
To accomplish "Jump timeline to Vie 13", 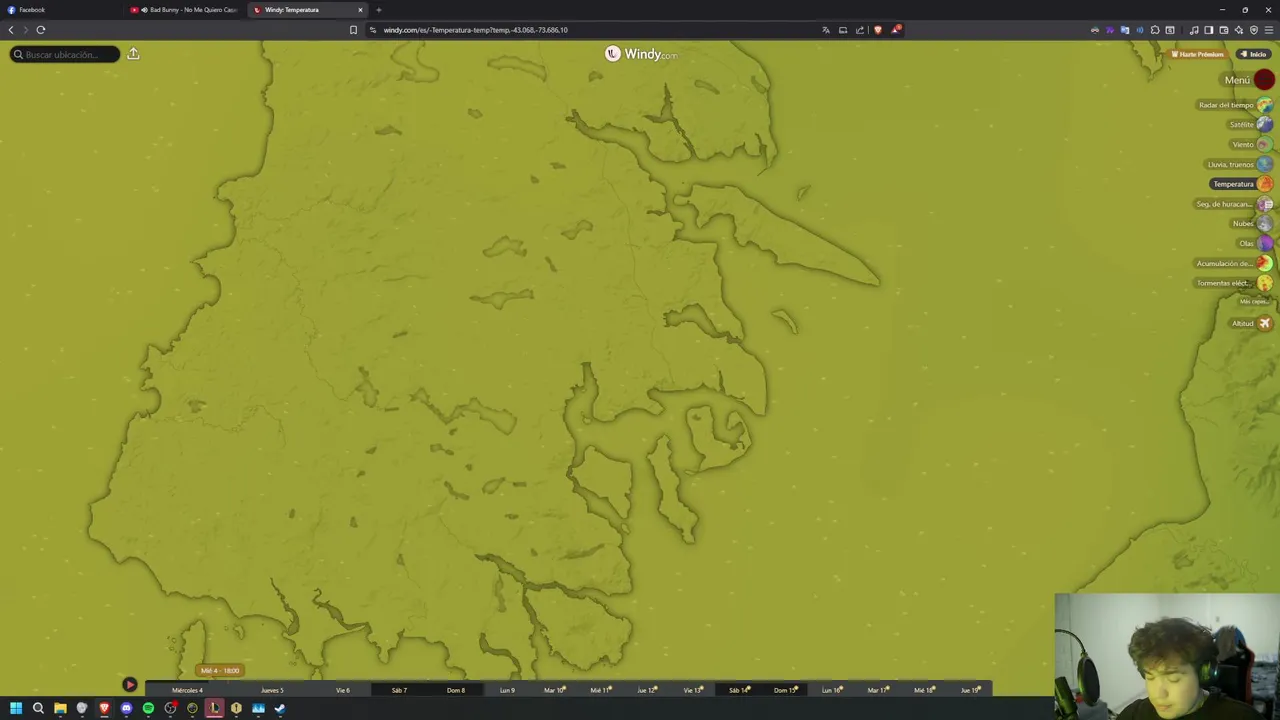I will click(x=693, y=690).
